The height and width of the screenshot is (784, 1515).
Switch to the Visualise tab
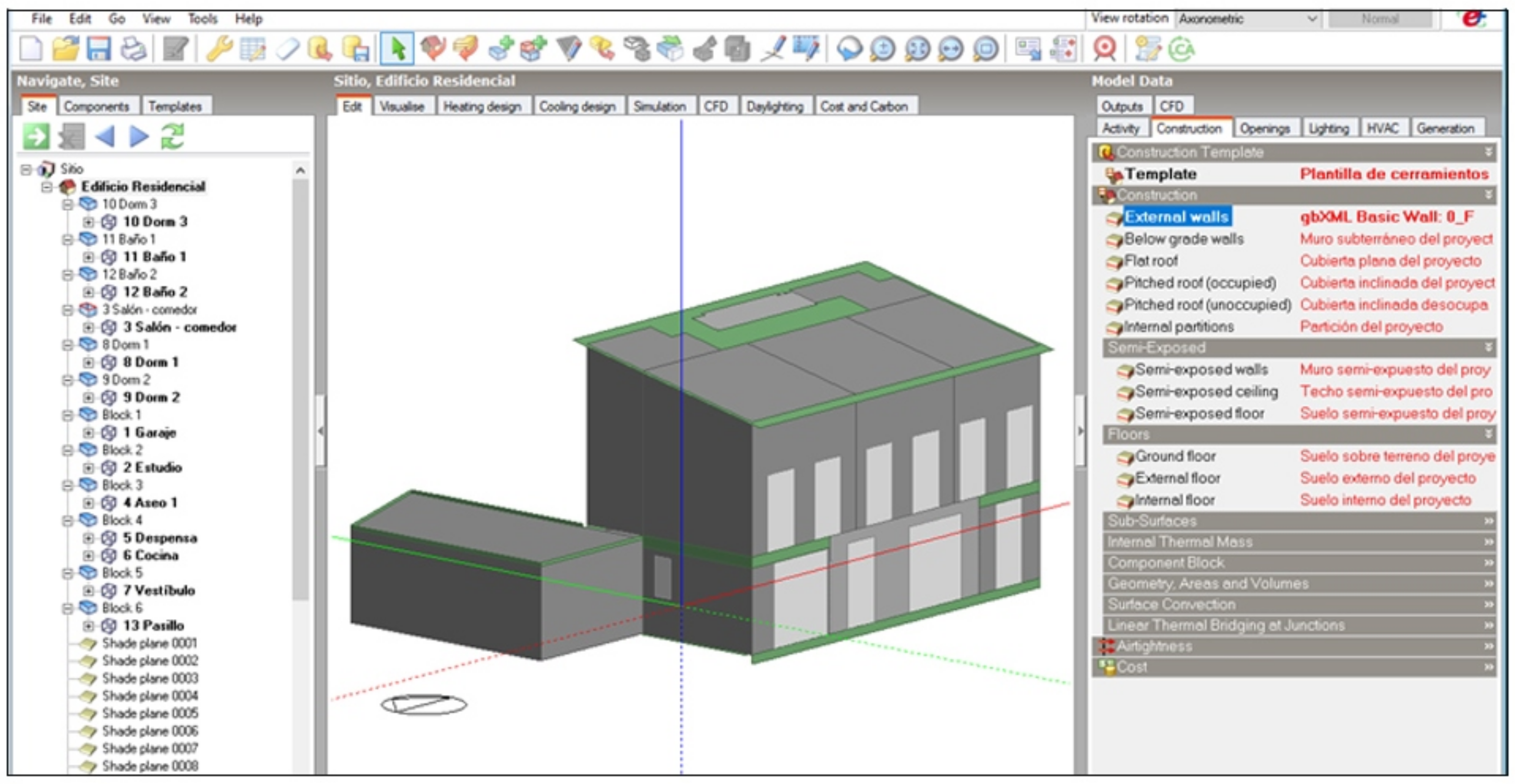coord(401,107)
